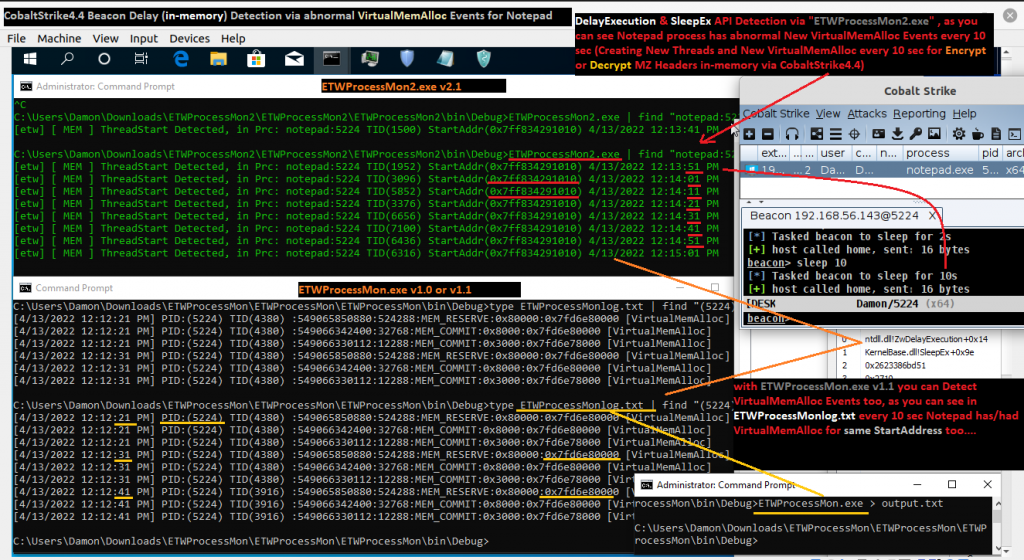Switch to pivot graph view icon
This screenshot has width=1024, height=560.
(x=817, y=134)
